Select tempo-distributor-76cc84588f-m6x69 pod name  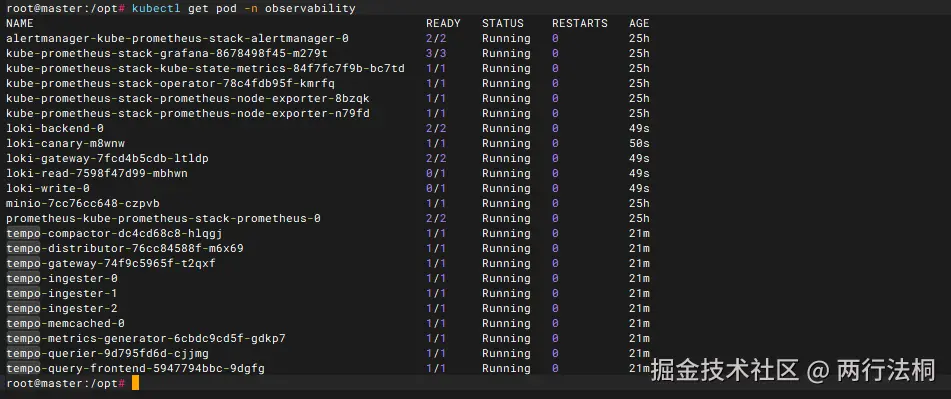point(125,249)
